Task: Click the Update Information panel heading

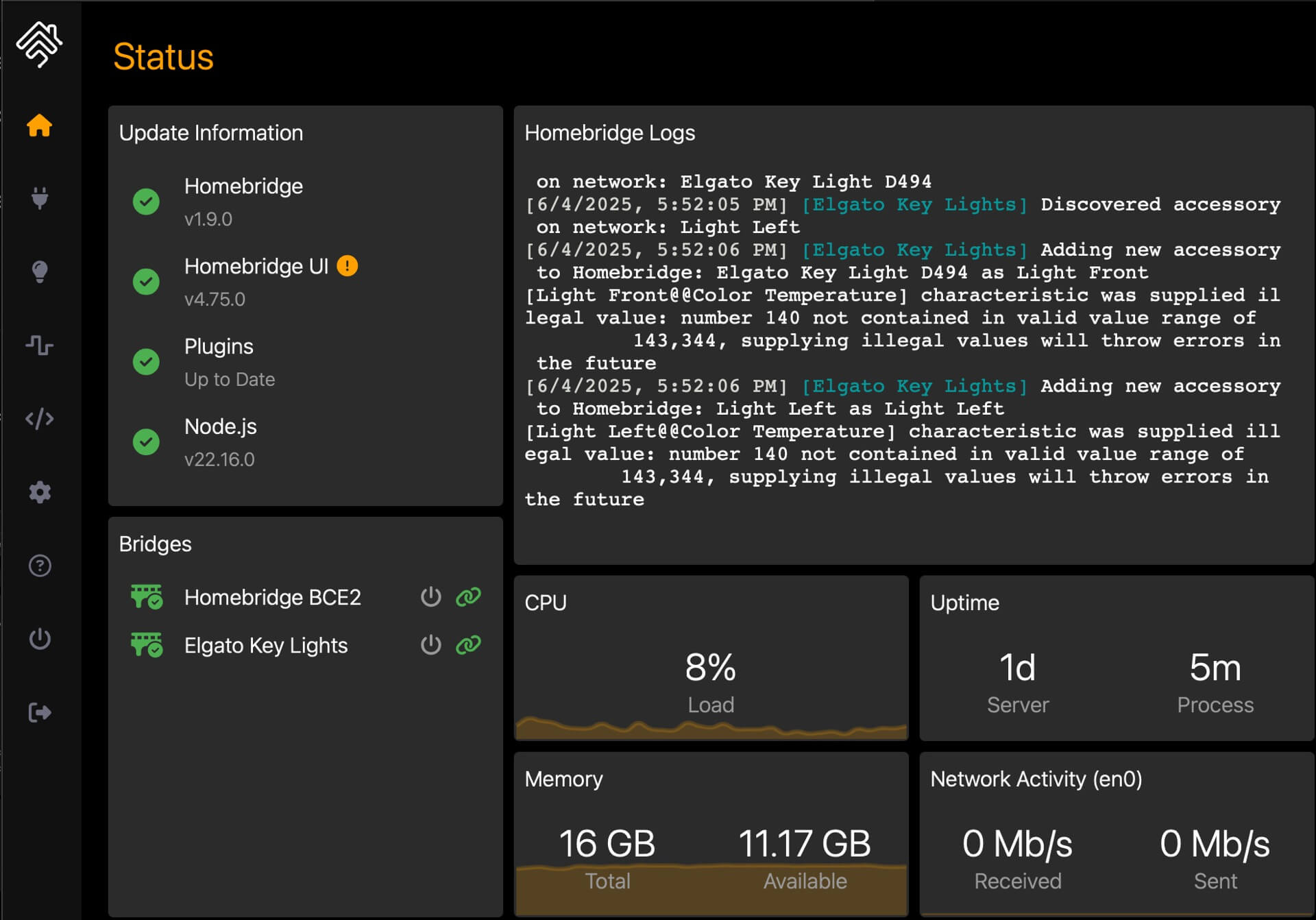Action: click(x=211, y=133)
